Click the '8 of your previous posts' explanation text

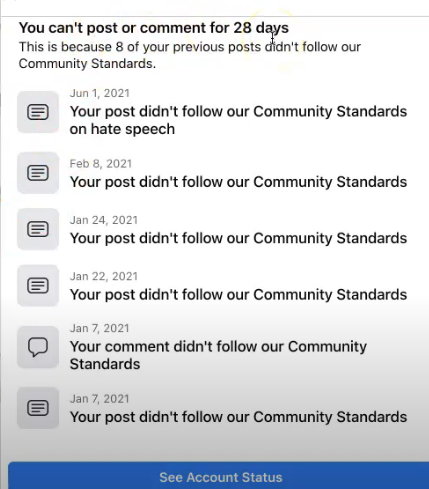(x=190, y=55)
